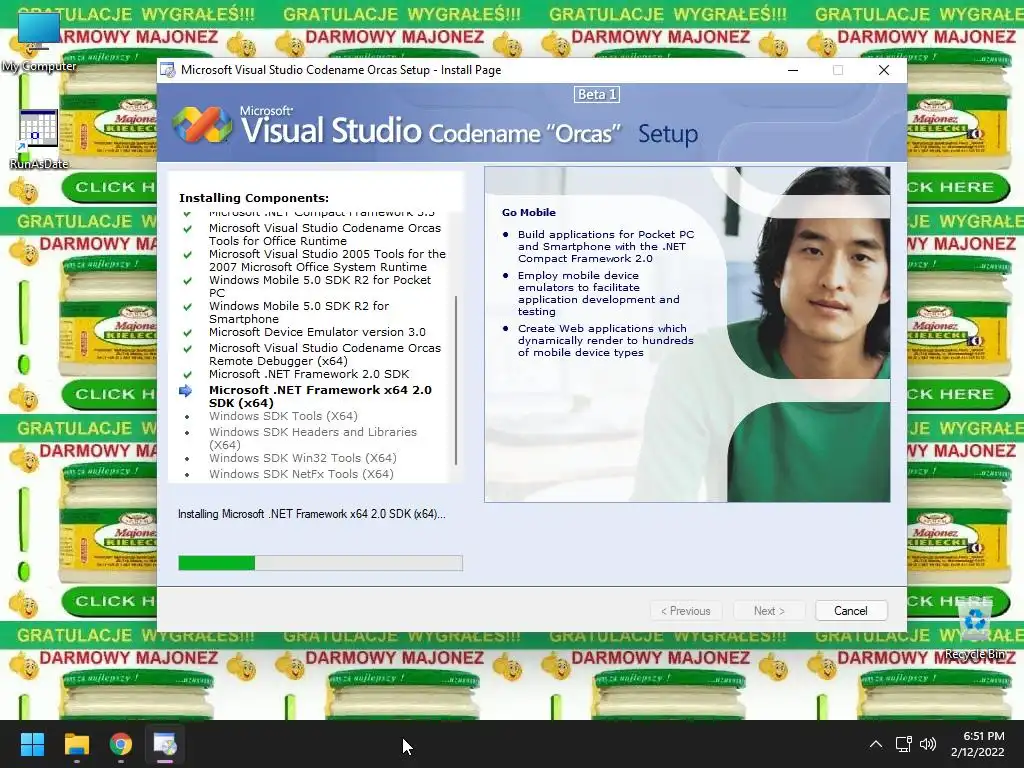1024x768 pixels.
Task: Select Windows SDK Tools (X64) entry
Action: (x=283, y=416)
